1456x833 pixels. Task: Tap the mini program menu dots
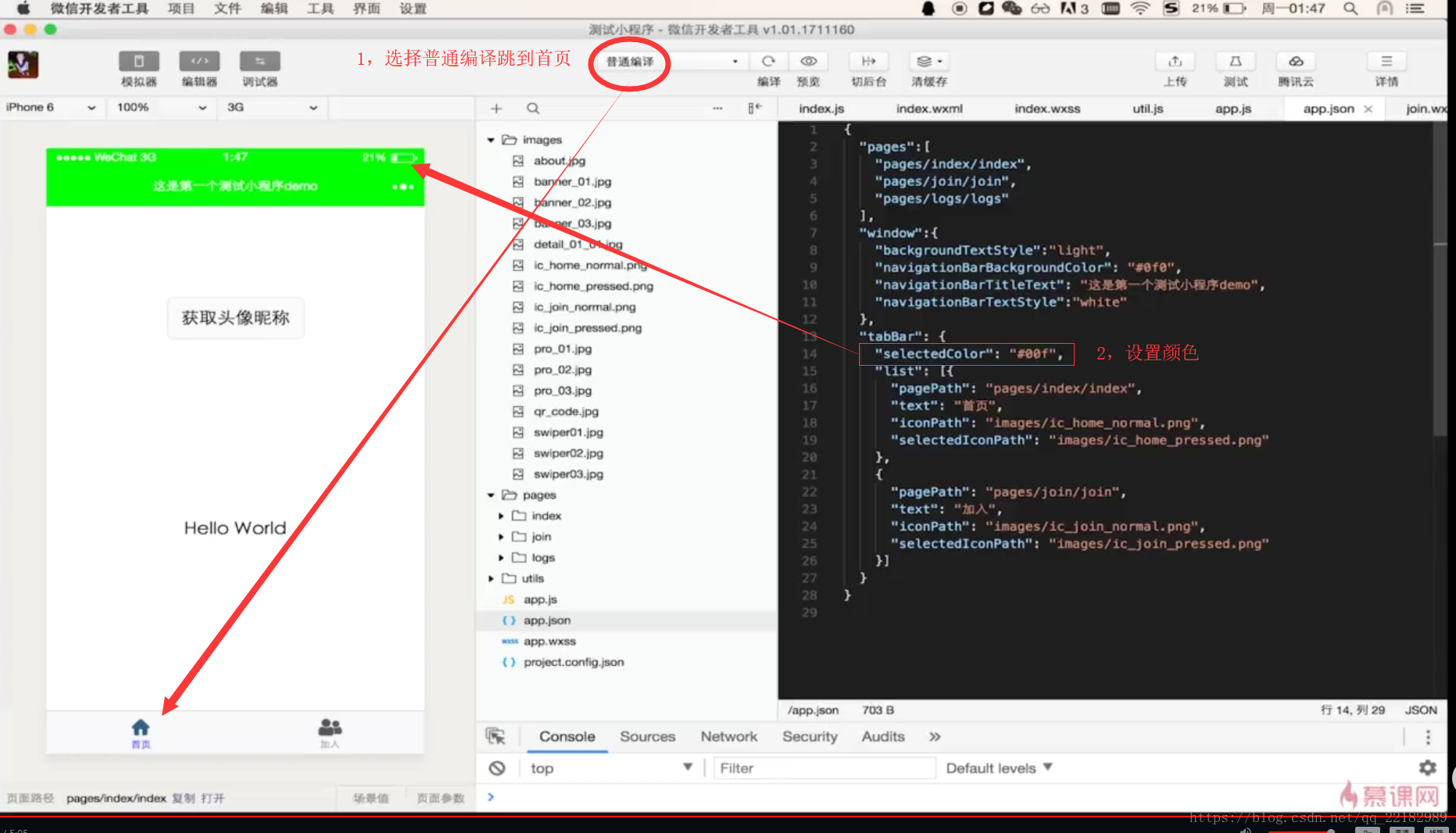coord(402,187)
